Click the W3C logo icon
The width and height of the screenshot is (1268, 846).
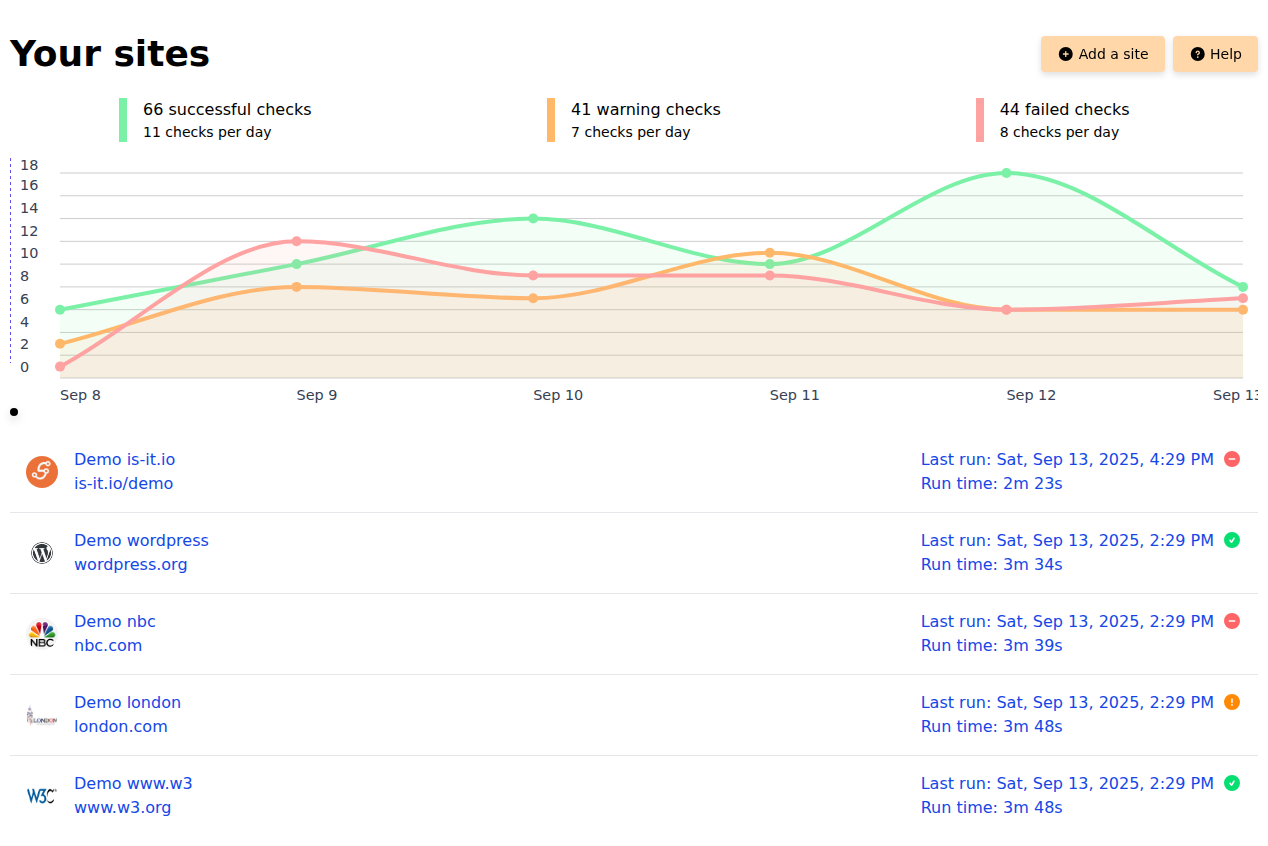click(x=42, y=796)
